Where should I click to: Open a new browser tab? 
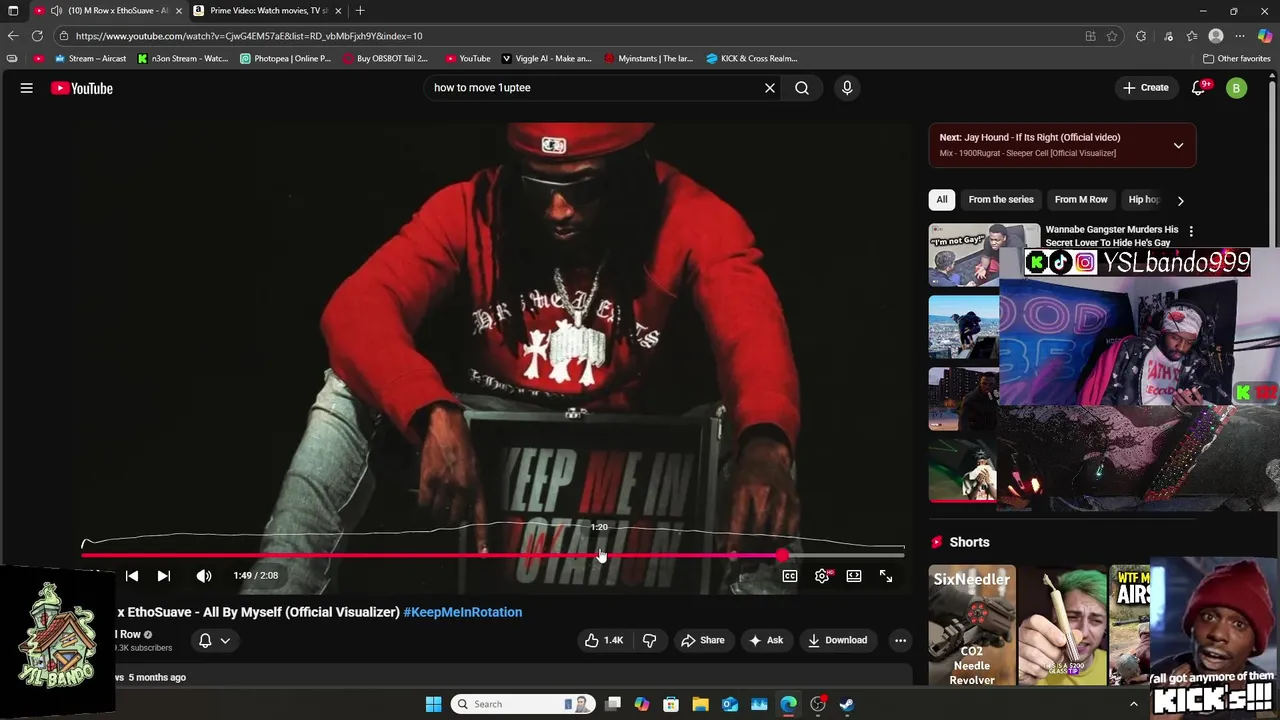(360, 11)
